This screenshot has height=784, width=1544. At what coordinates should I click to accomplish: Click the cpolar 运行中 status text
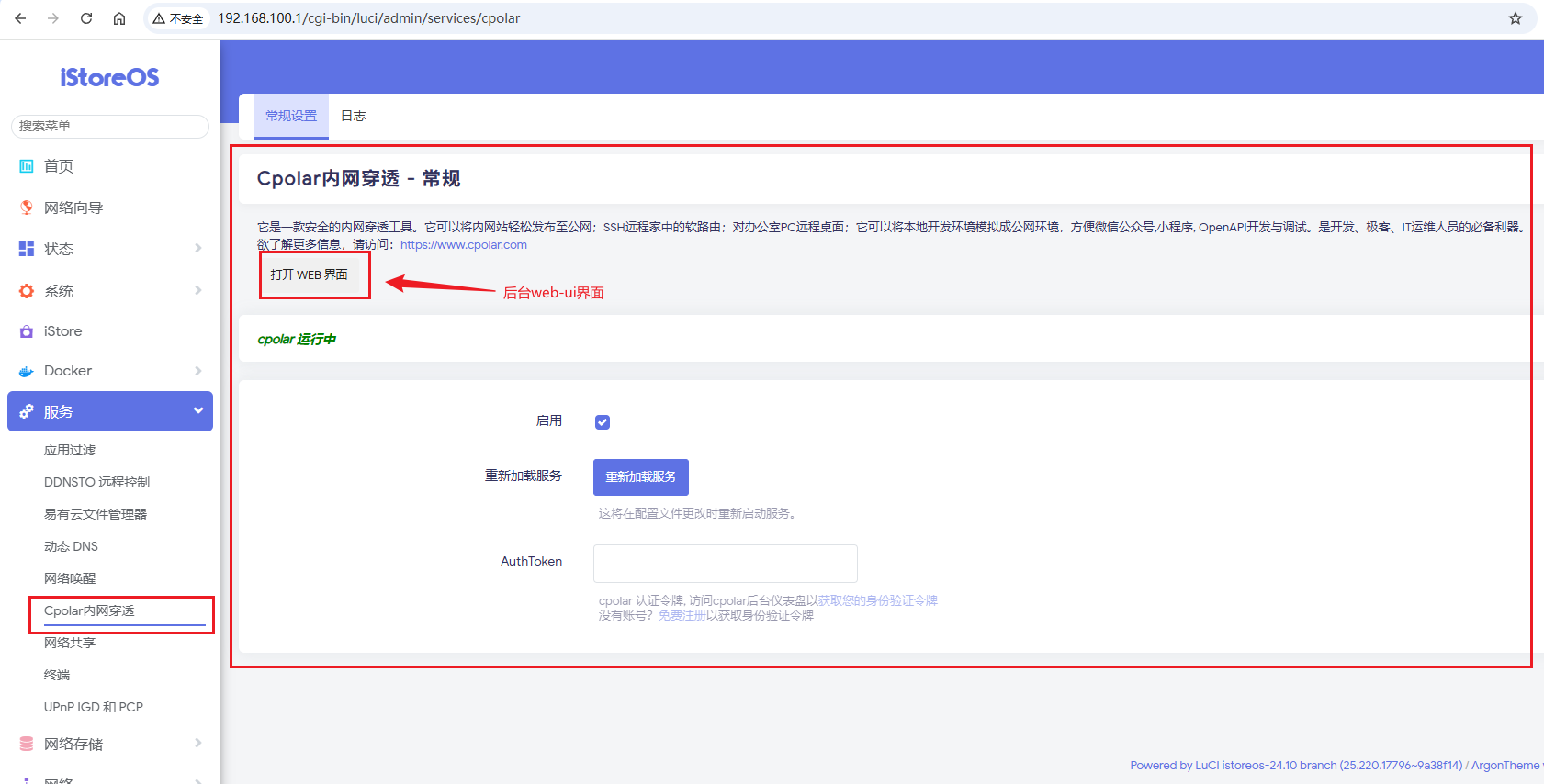(x=297, y=340)
